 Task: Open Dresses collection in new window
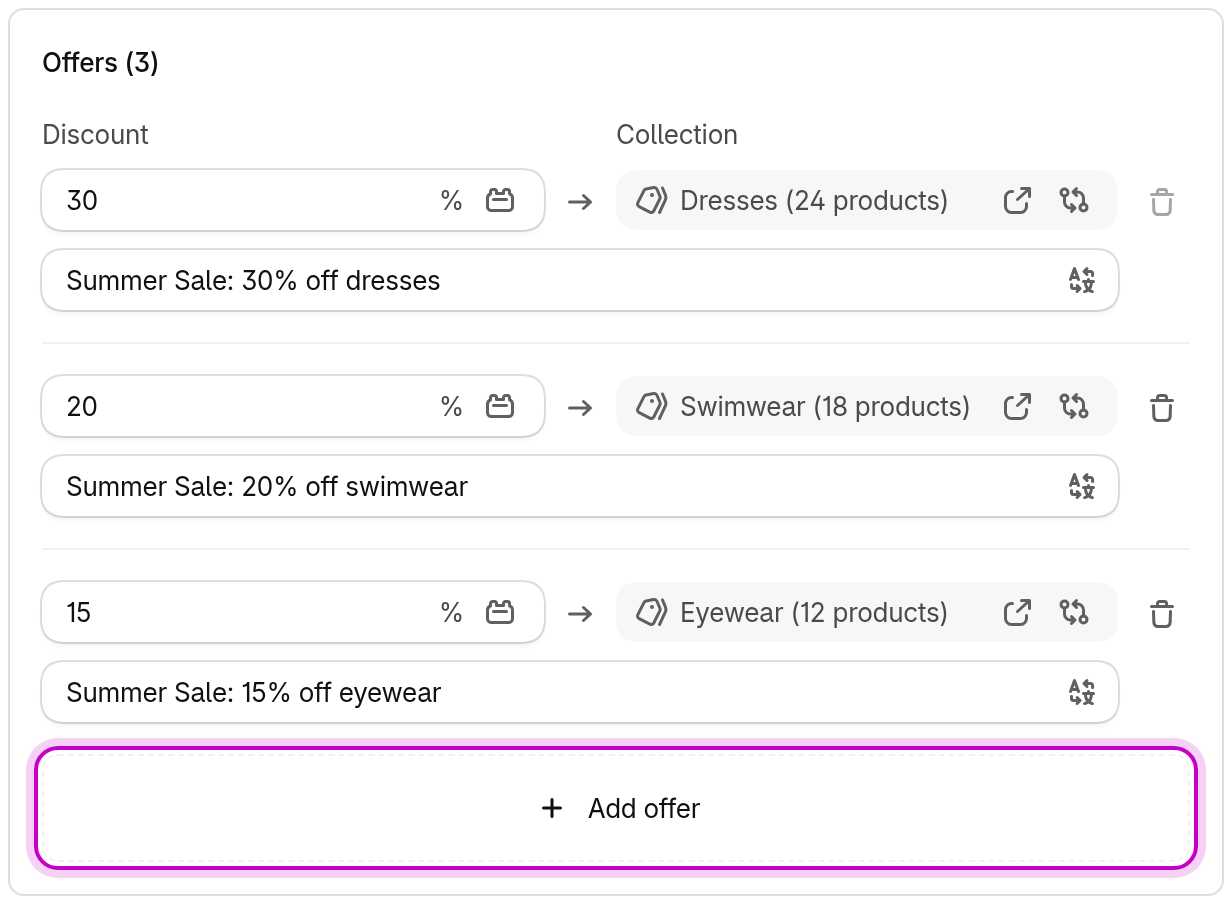point(1017,201)
